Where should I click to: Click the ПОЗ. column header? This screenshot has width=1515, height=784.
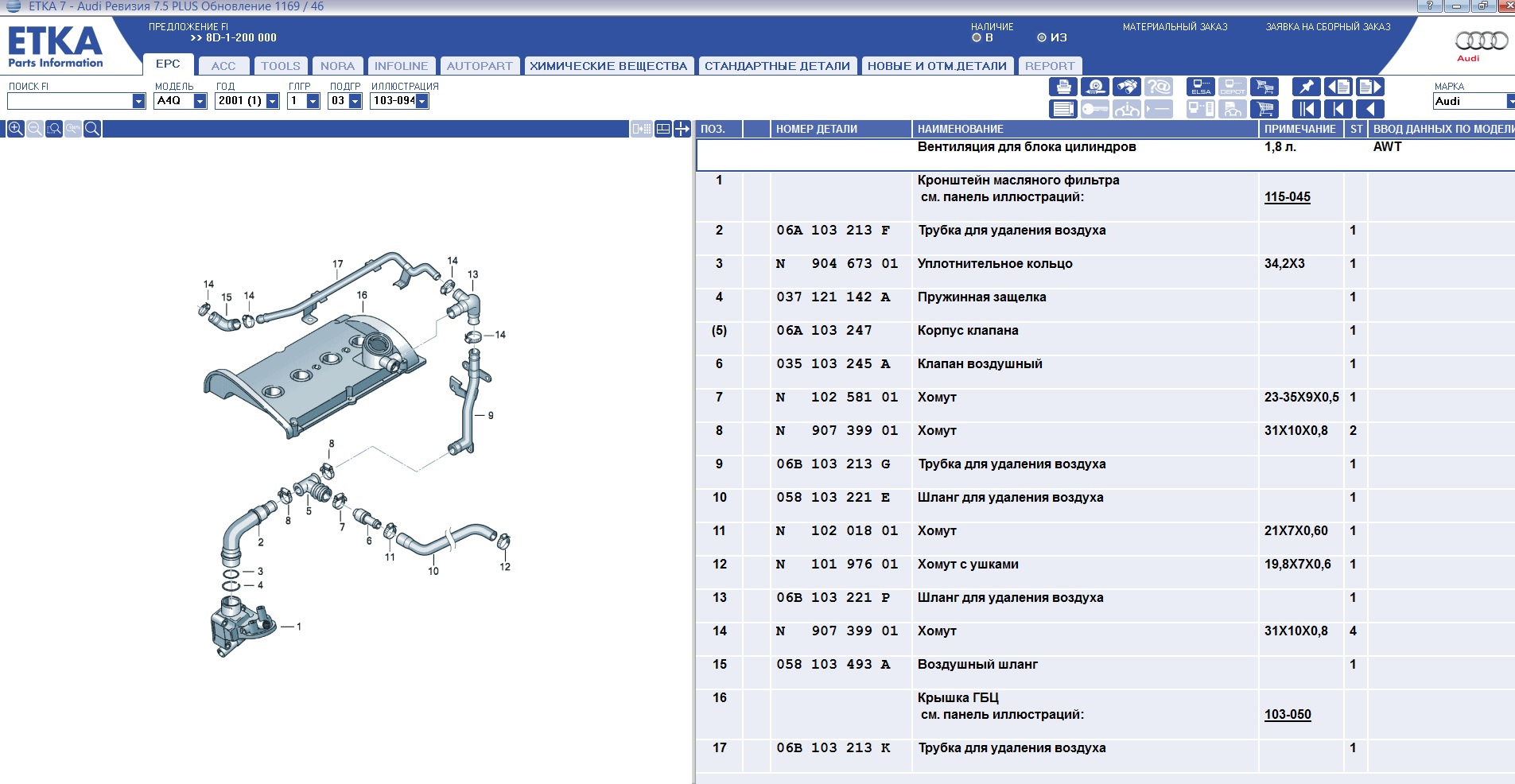(x=719, y=129)
